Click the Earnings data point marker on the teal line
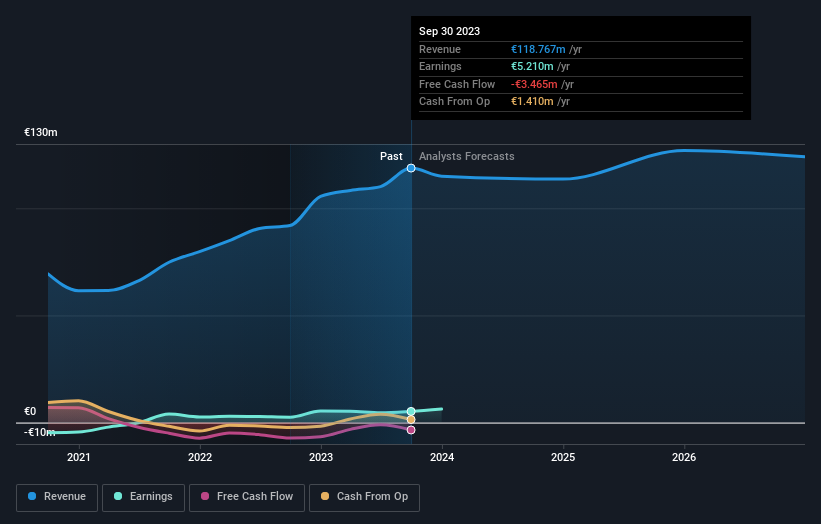Viewport: 821px width, 524px height. point(411,411)
